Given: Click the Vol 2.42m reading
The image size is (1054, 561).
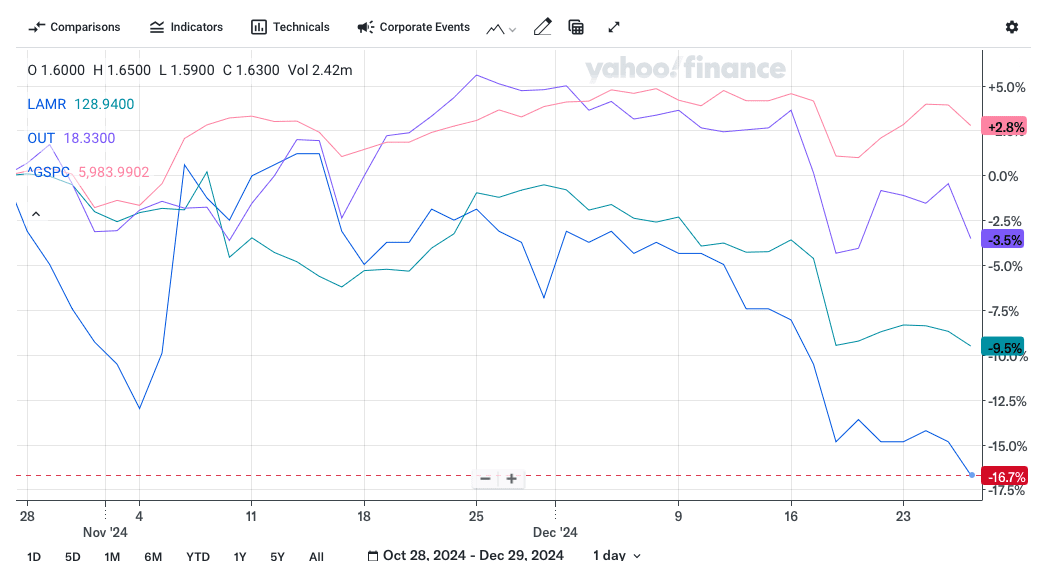Looking at the screenshot, I should point(320,70).
